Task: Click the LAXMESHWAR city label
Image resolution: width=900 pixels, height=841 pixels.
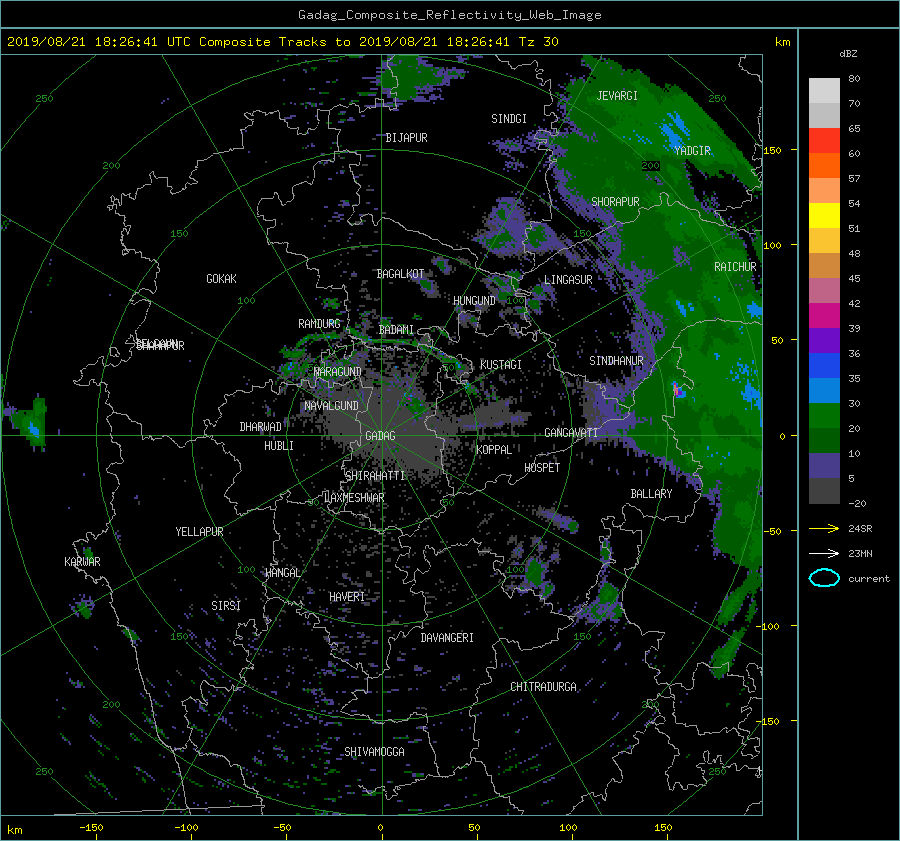Action: pyautogui.click(x=354, y=498)
